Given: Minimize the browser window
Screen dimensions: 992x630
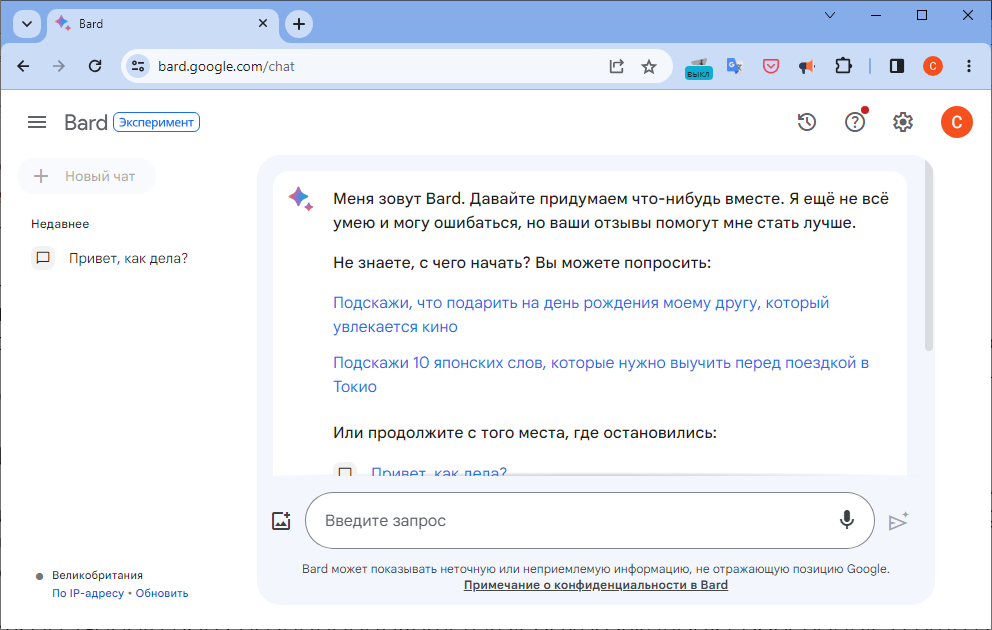Looking at the screenshot, I should point(876,15).
